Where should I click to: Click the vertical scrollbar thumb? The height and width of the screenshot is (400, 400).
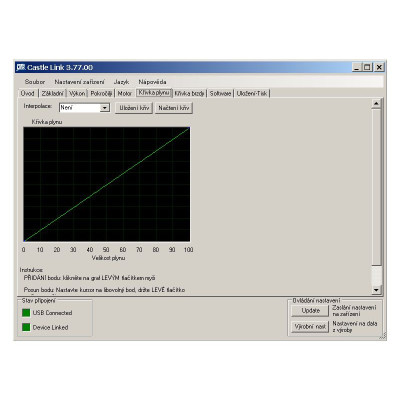376,187
